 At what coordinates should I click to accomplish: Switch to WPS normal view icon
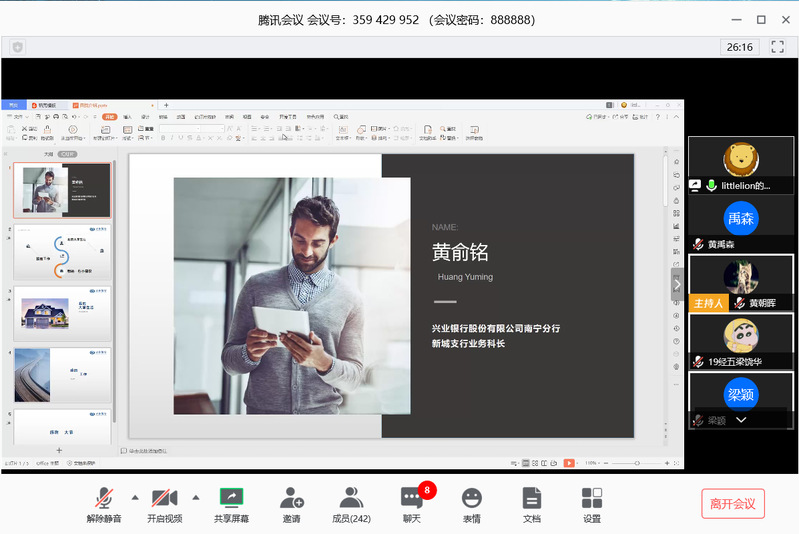[x=526, y=463]
